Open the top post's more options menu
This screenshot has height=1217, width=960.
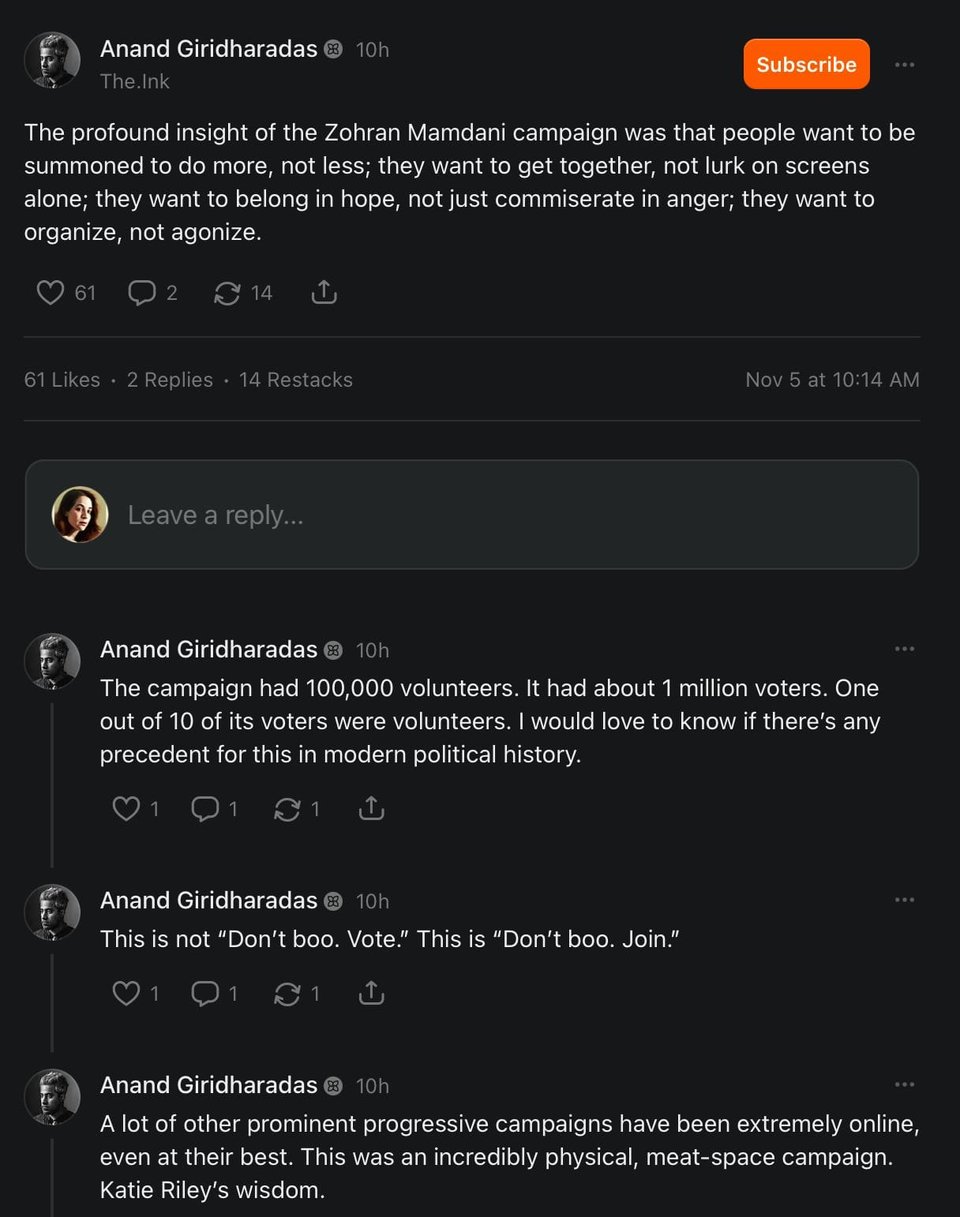click(x=904, y=64)
